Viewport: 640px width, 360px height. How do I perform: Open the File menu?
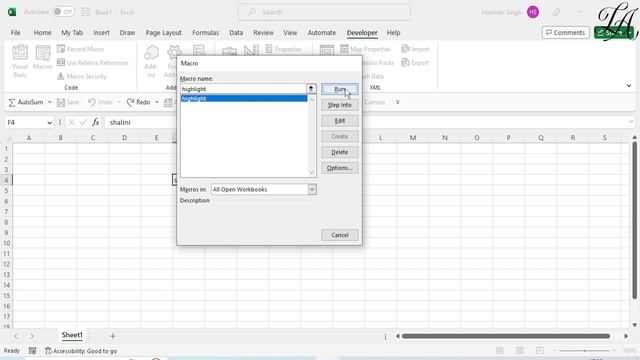click(16, 33)
